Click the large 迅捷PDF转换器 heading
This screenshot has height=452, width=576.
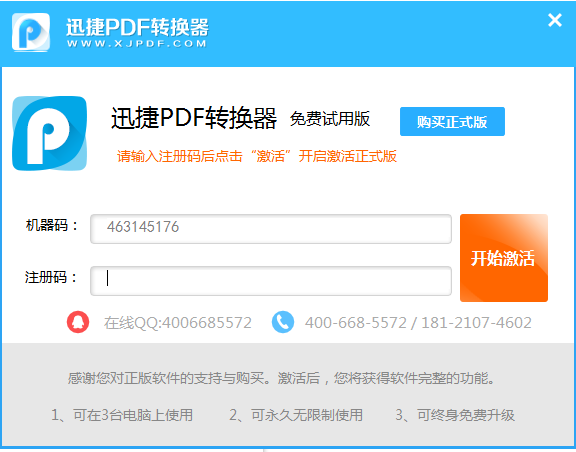pos(194,118)
